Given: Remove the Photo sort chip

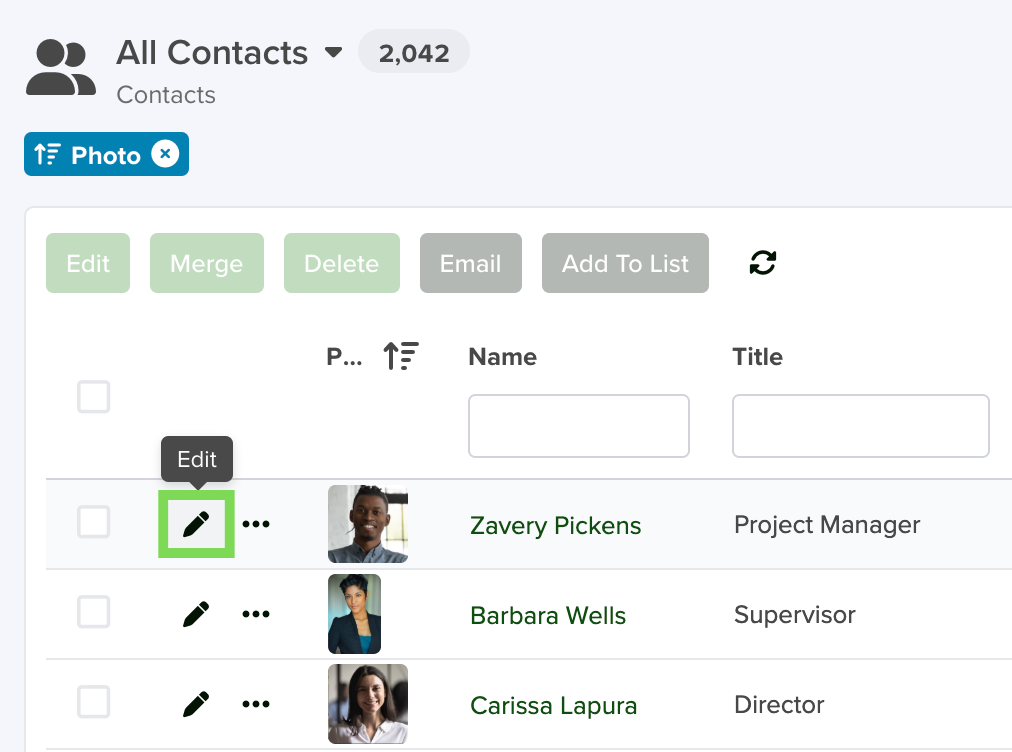Looking at the screenshot, I should (x=165, y=154).
